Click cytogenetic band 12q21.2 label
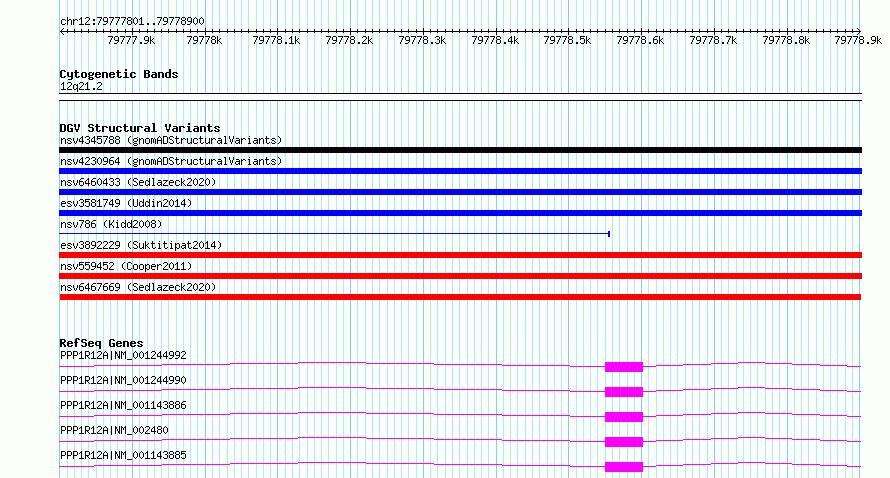The width and height of the screenshot is (890, 478). pos(81,86)
